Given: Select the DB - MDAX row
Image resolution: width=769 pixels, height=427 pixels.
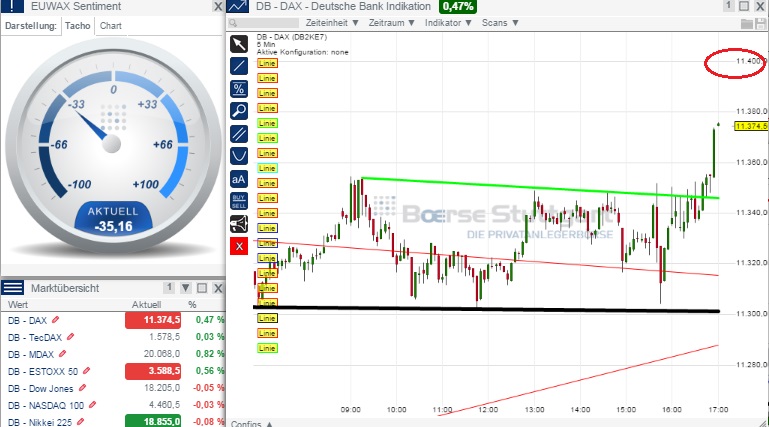Looking at the screenshot, I should click(113, 354).
